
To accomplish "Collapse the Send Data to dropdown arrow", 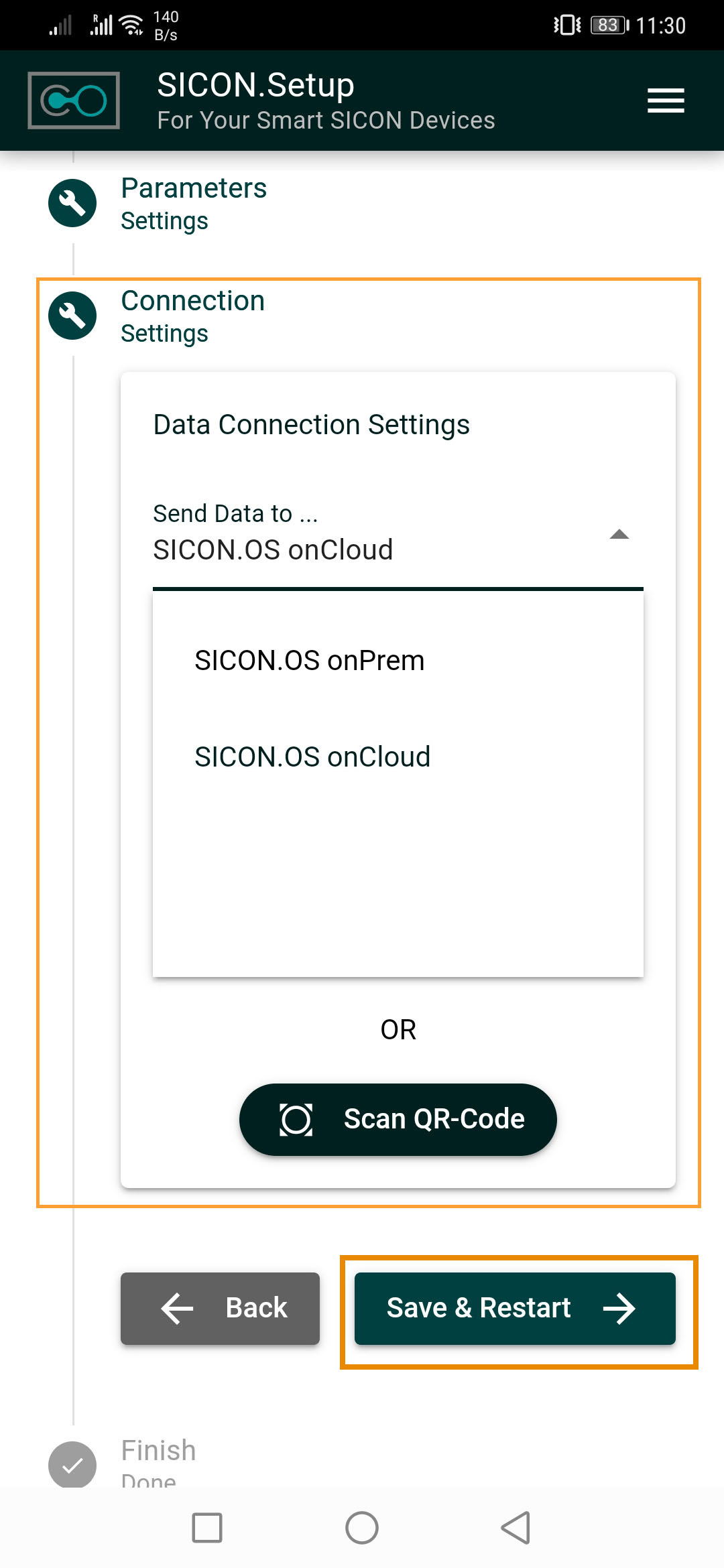I will pos(619,535).
